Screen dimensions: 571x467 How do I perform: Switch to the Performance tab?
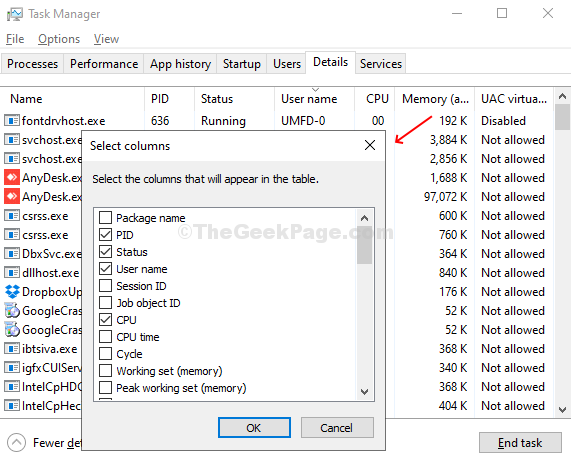click(x=104, y=64)
